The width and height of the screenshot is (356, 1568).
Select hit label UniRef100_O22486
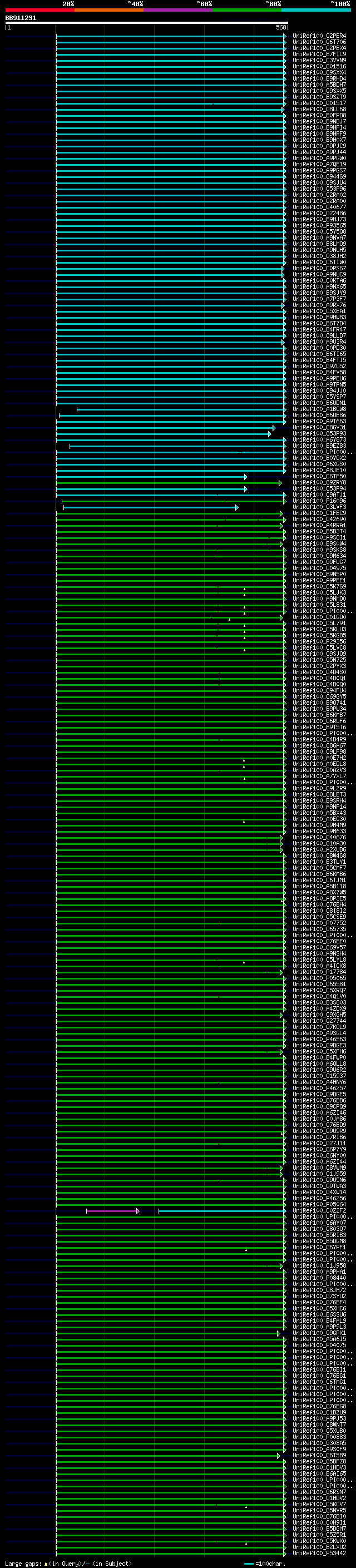319,214
